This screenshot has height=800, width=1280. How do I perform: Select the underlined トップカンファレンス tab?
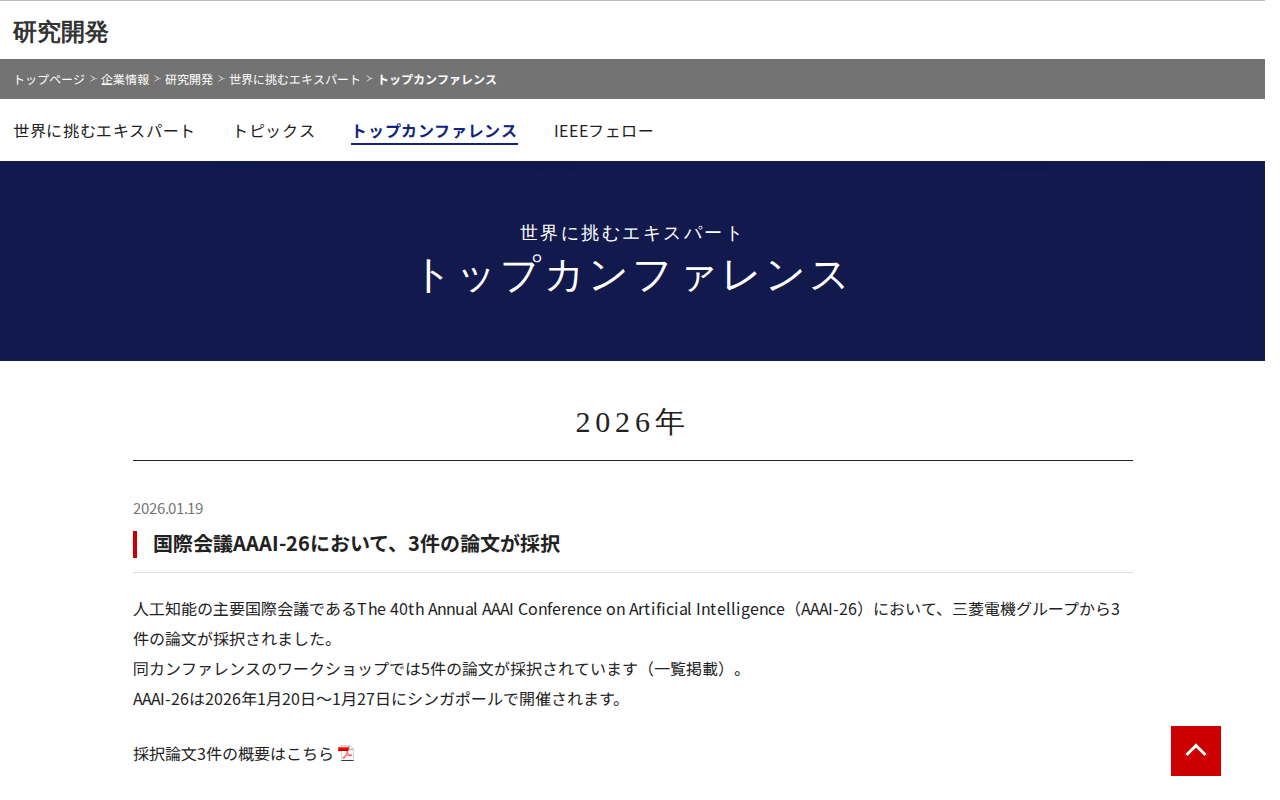pos(434,131)
